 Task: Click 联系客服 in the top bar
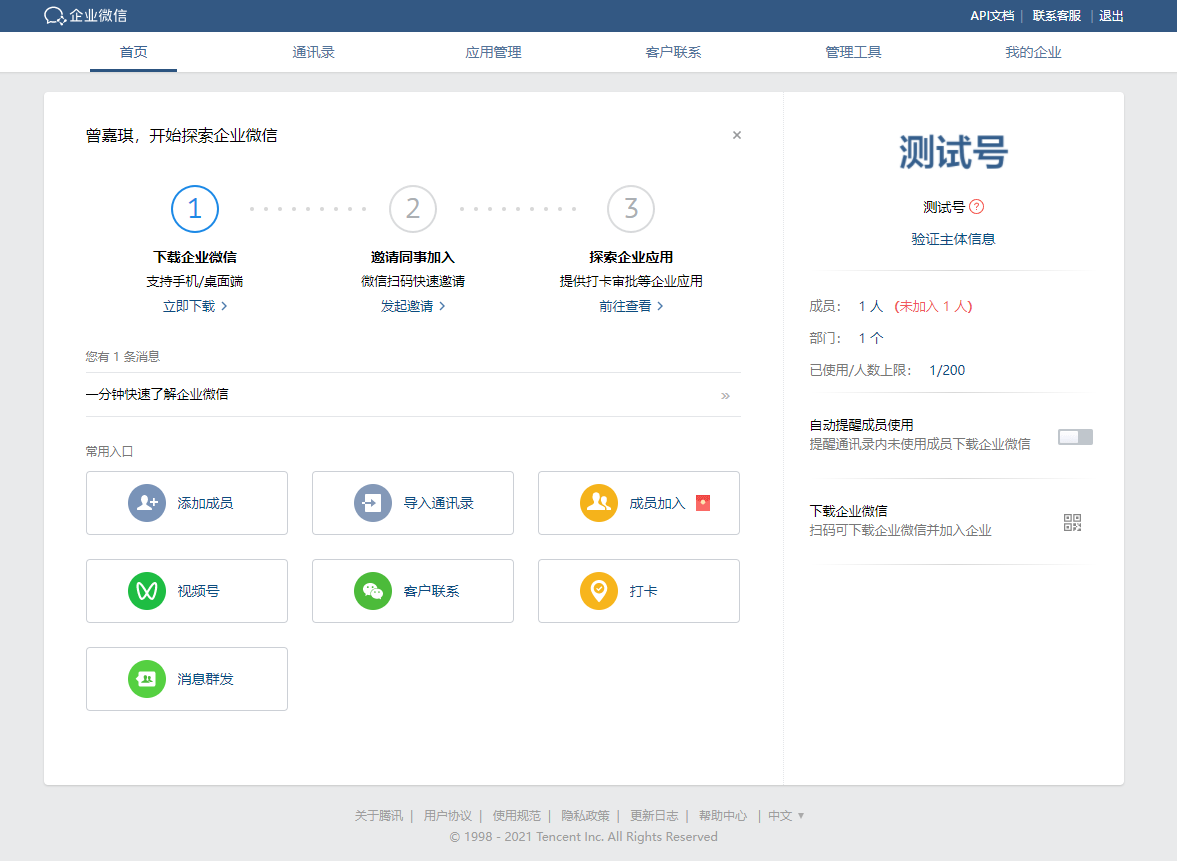pyautogui.click(x=1057, y=16)
